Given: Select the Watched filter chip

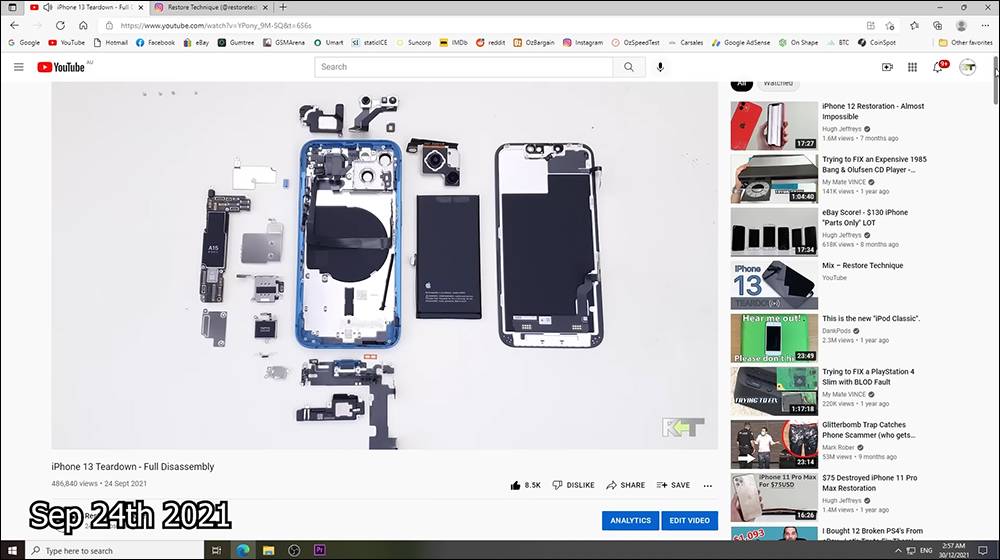Looking at the screenshot, I should point(778,84).
